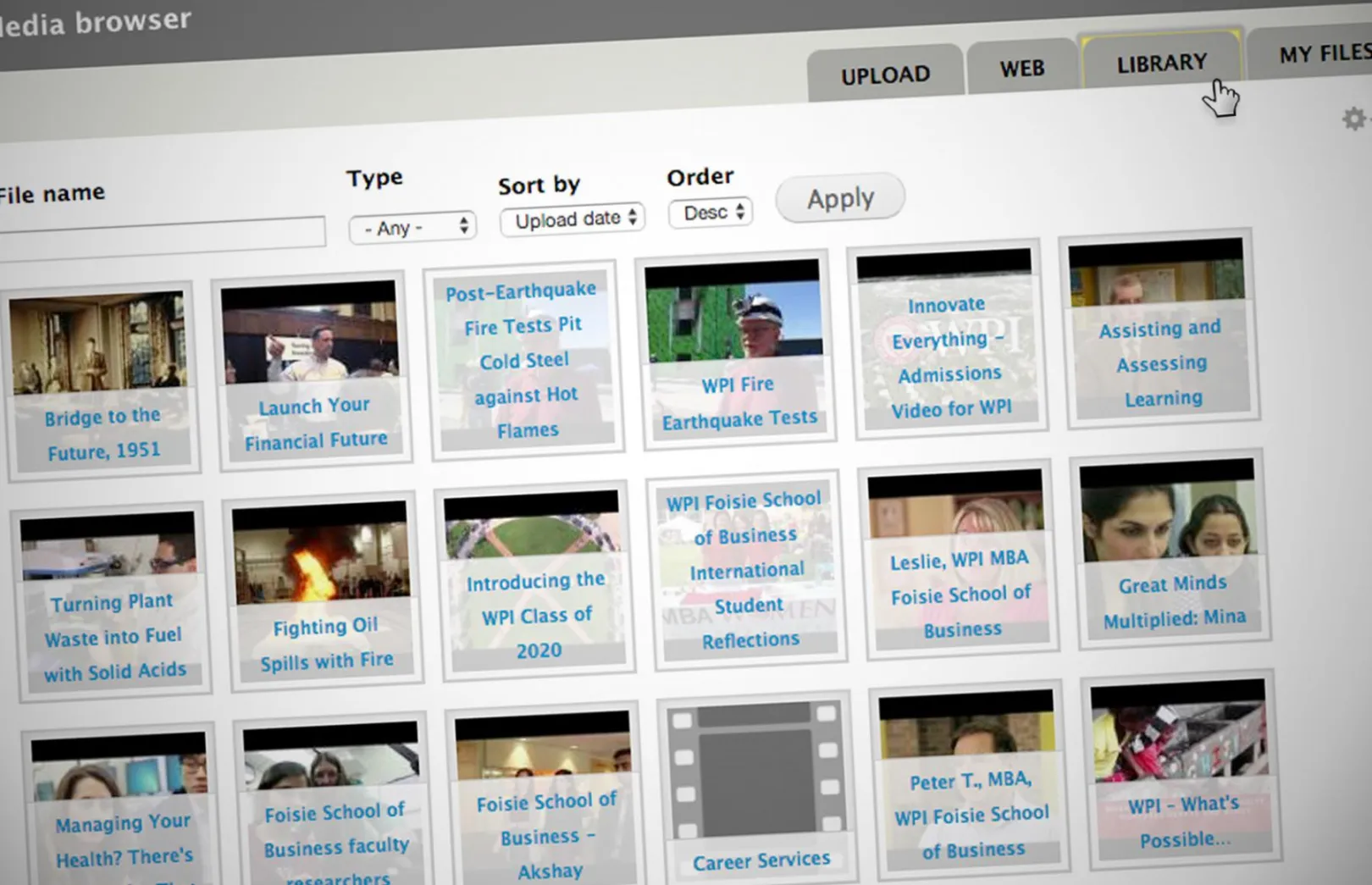
Task: Open the Type dropdown
Action: coord(412,227)
